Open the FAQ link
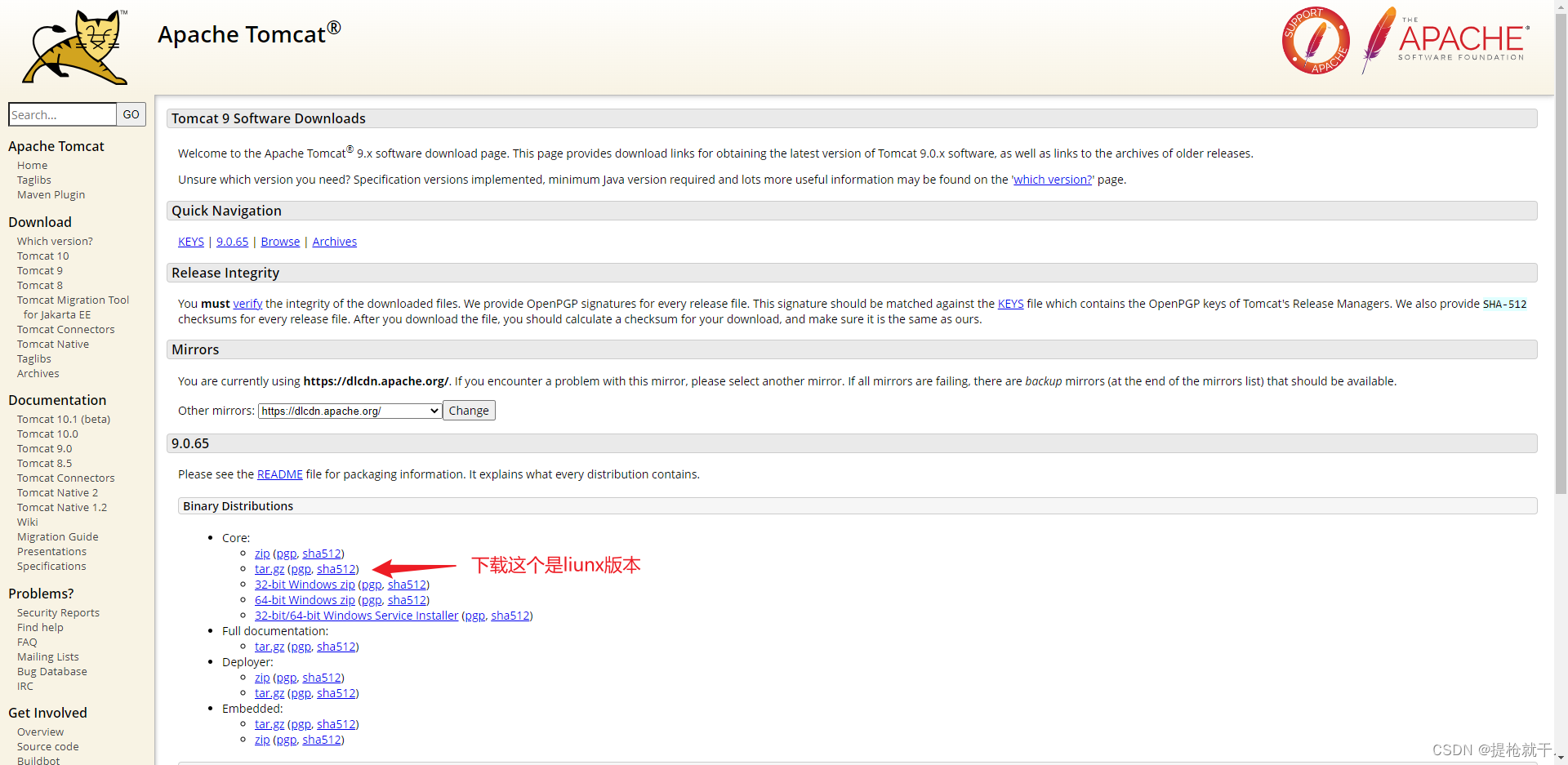The width and height of the screenshot is (1568, 765). 27,643
